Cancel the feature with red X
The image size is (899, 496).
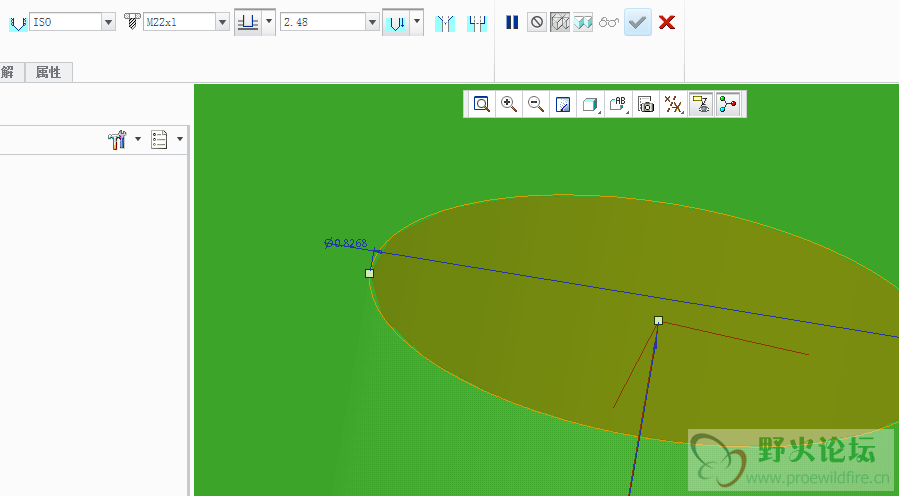[667, 22]
